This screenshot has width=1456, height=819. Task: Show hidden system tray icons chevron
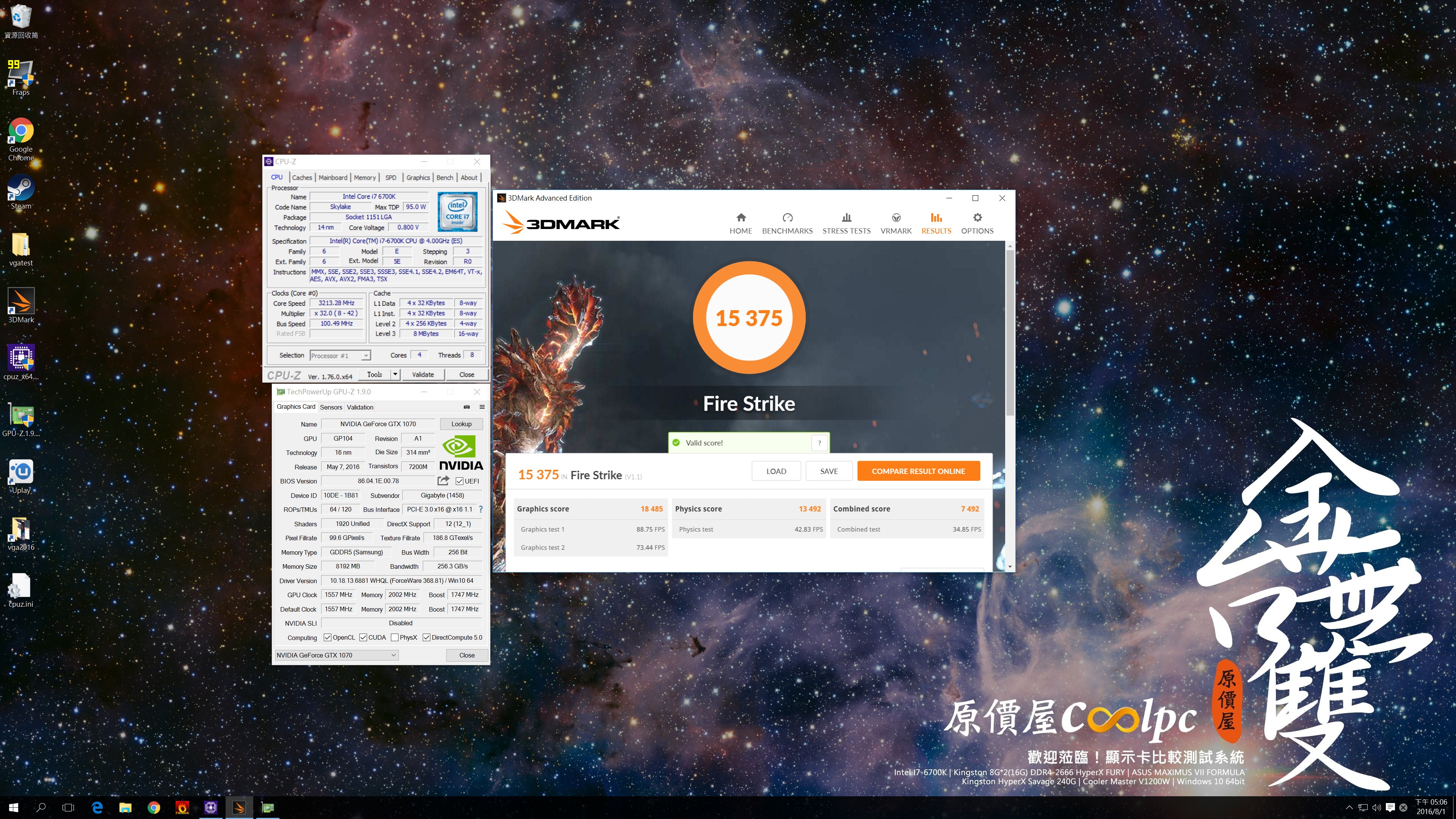point(1349,808)
